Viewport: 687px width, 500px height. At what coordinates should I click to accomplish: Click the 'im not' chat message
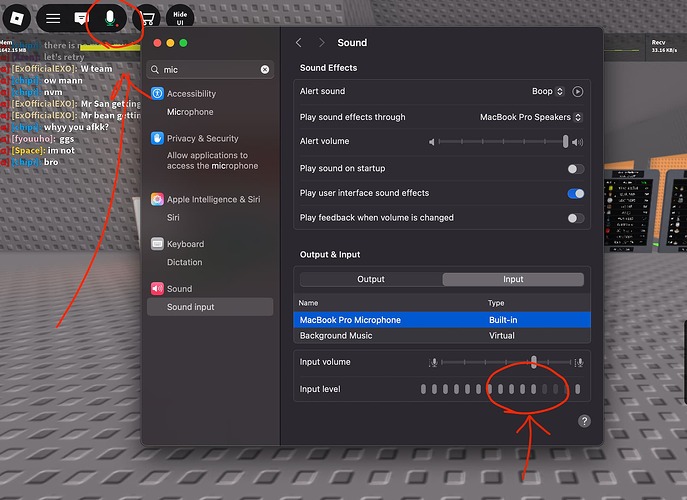click(x=61, y=150)
